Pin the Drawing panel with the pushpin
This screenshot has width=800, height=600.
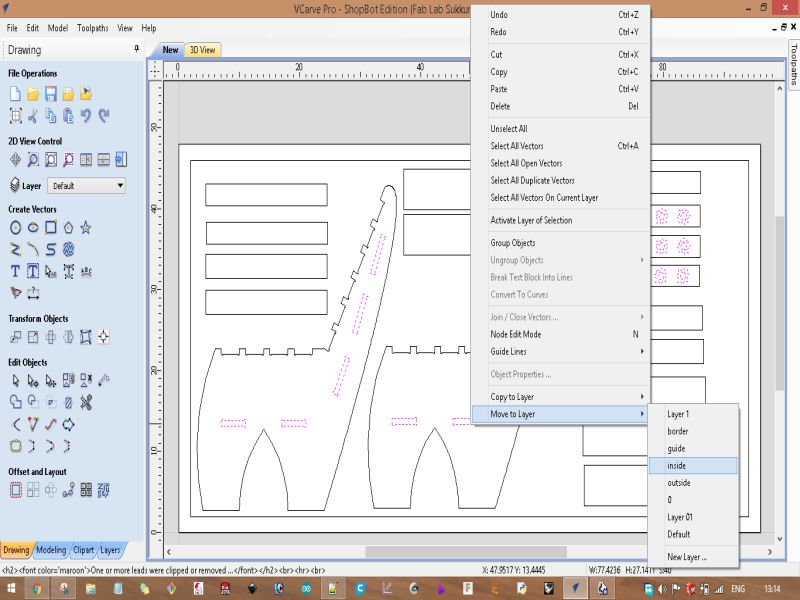coord(136,48)
